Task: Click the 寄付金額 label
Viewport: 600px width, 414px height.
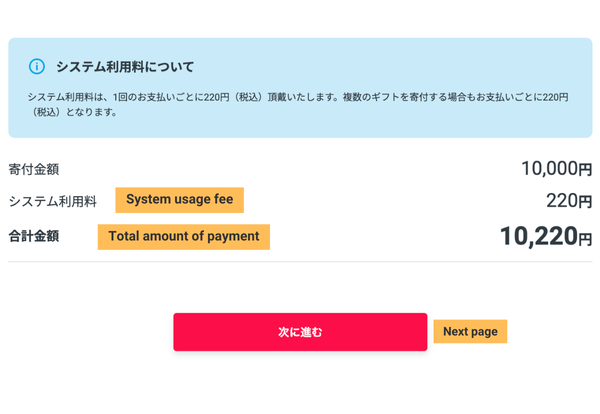Action: coord(33,169)
